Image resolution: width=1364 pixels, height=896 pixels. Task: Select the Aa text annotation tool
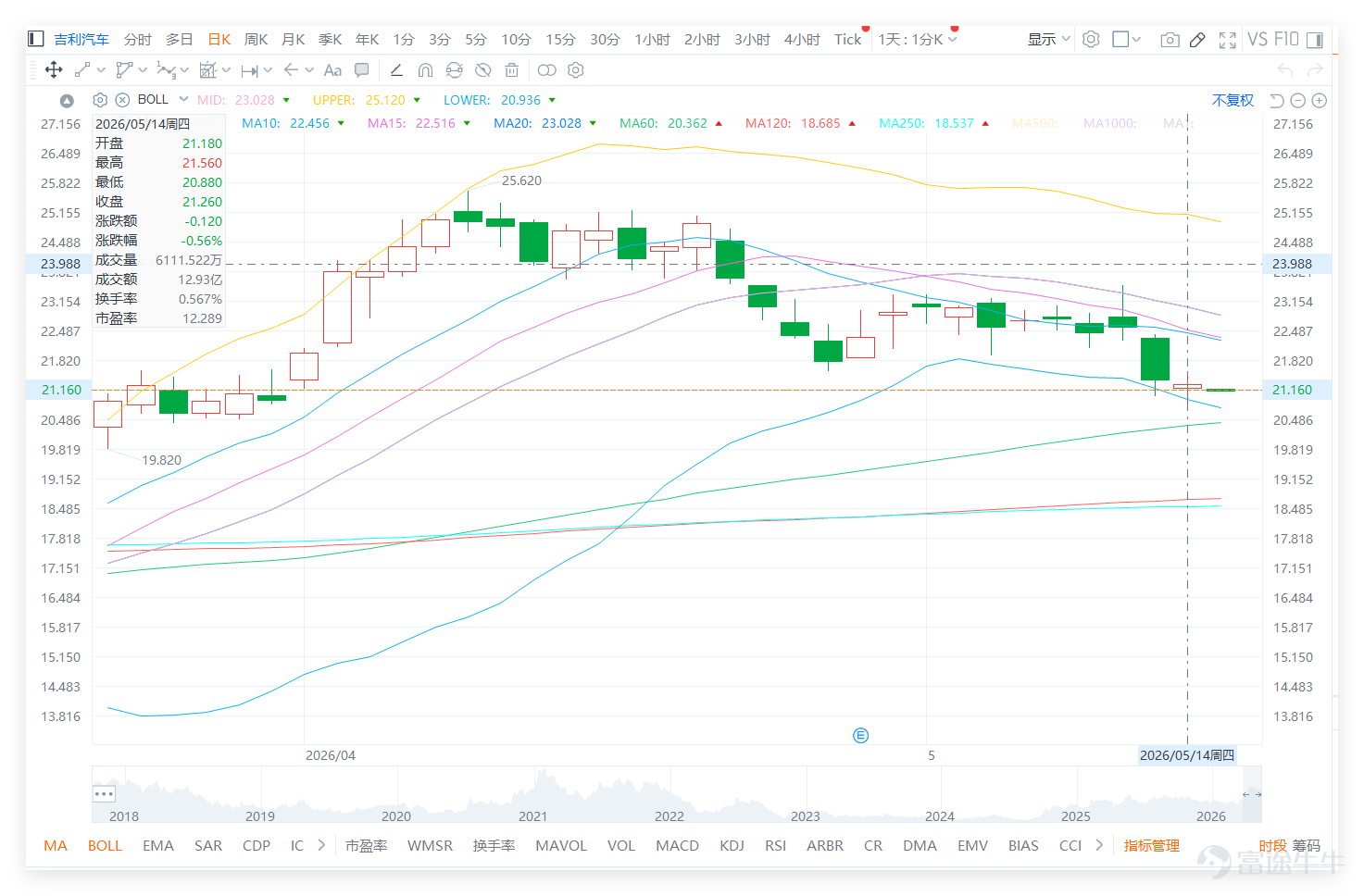coord(332,70)
